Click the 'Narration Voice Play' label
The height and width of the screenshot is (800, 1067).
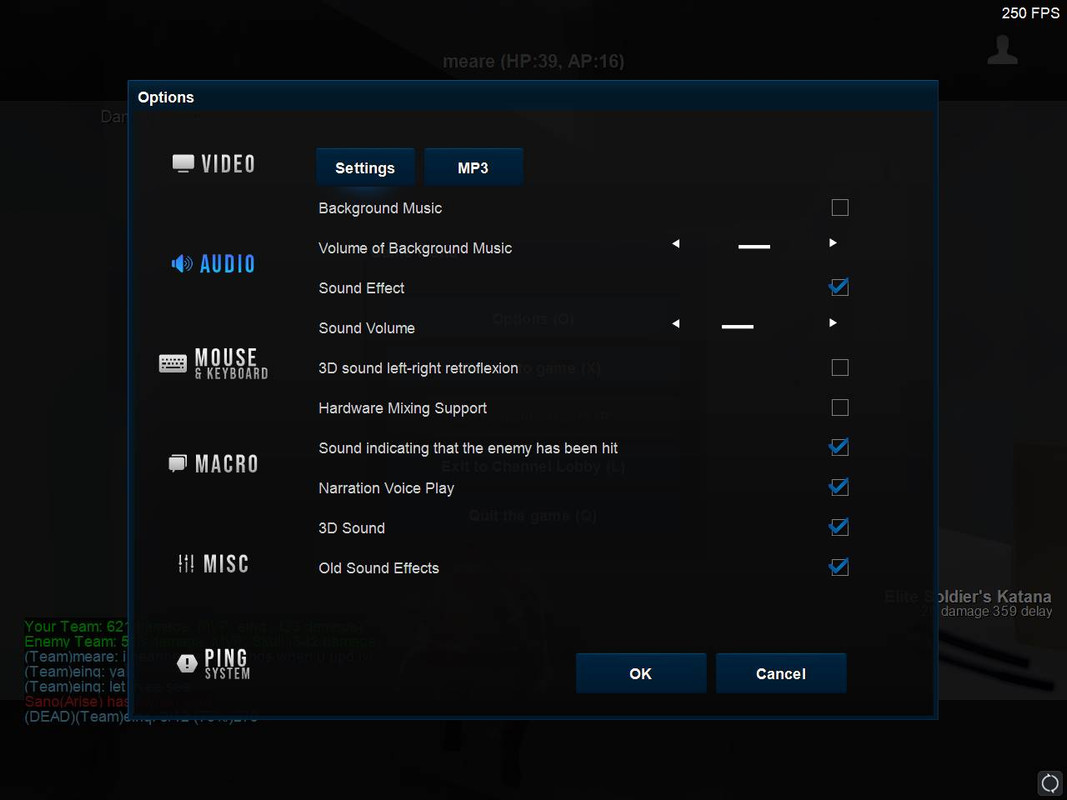[387, 488]
